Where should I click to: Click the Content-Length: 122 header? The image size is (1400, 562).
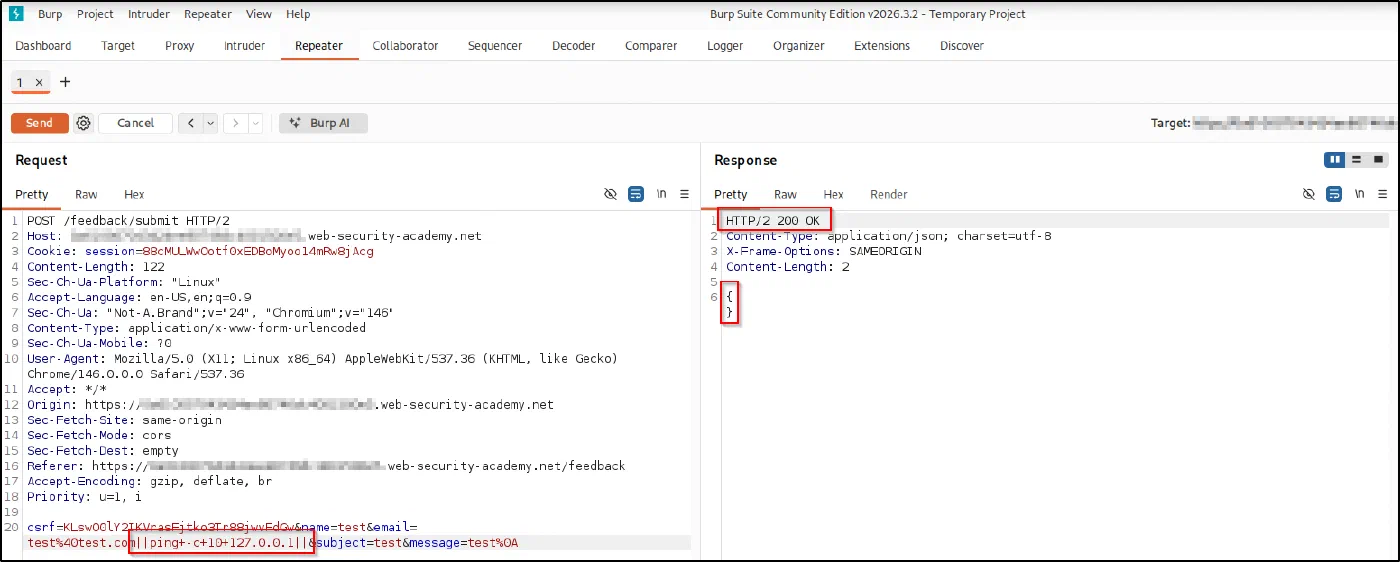click(x=96, y=267)
